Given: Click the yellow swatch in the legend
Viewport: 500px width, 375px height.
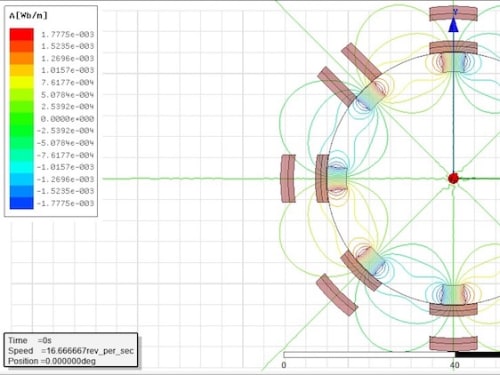Looking at the screenshot, I should [x=22, y=82].
